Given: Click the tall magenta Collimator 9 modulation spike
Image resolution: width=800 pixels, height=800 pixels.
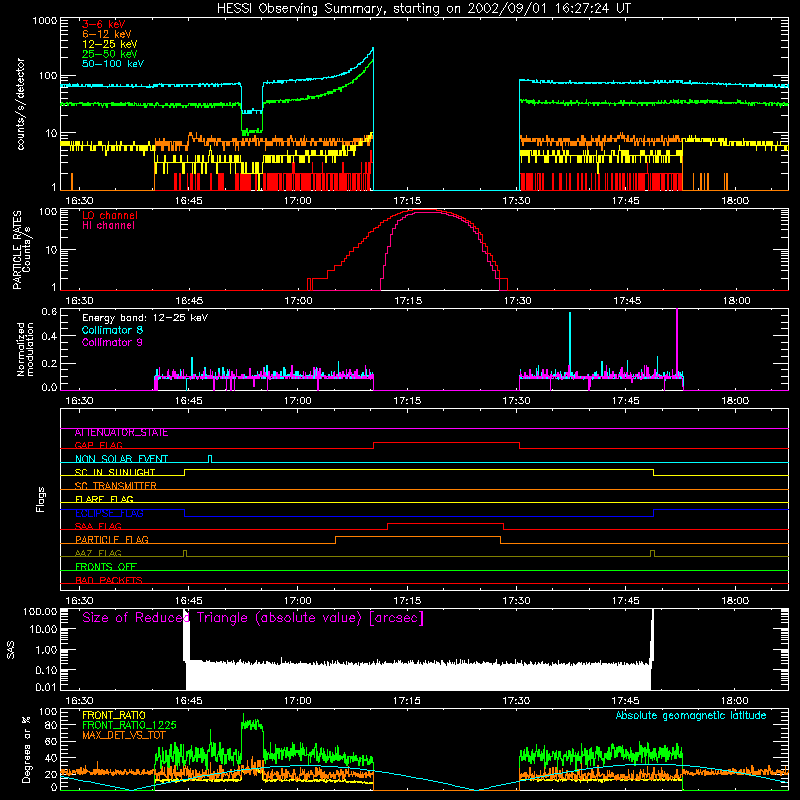Looking at the screenshot, I should coord(677,341).
